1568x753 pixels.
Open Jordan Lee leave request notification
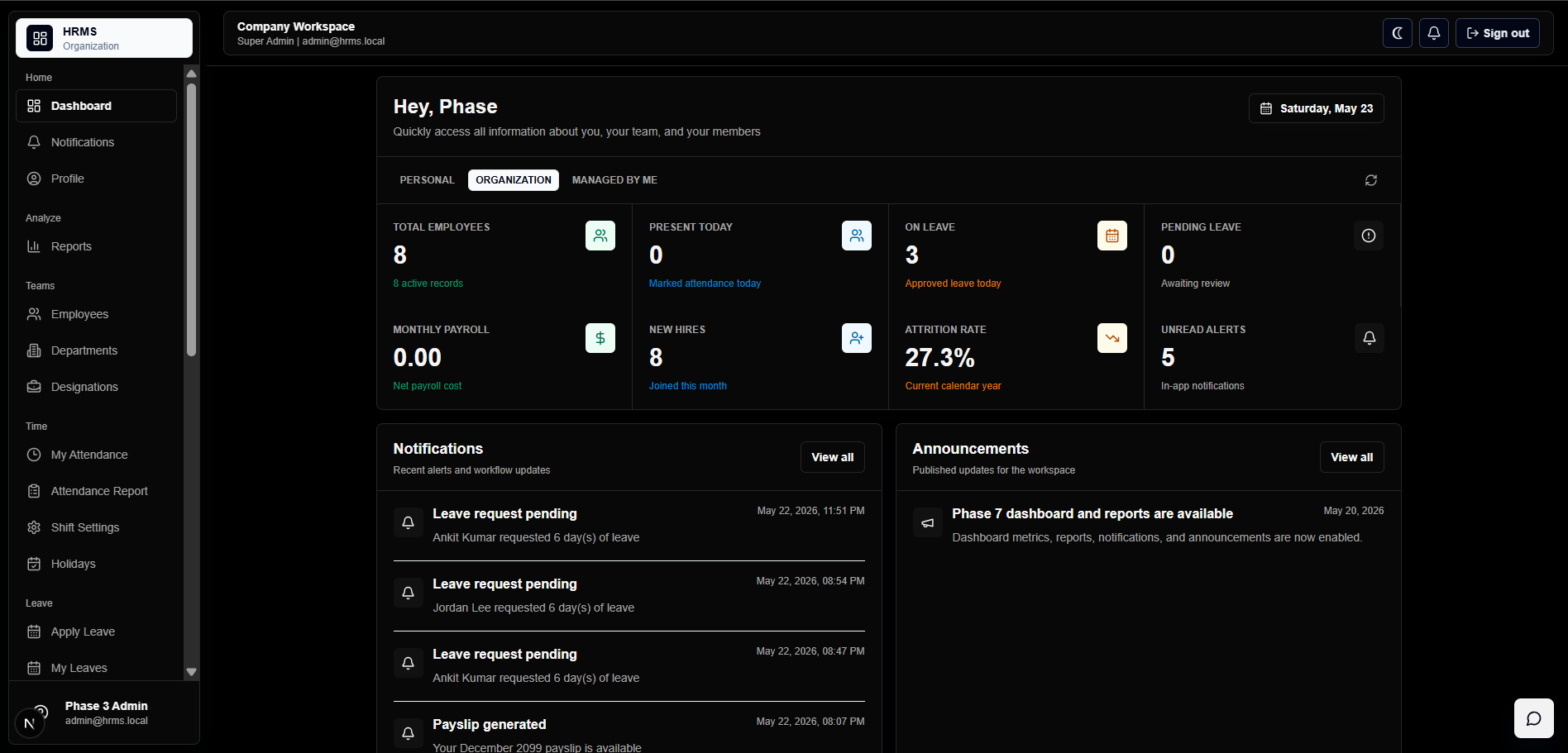coord(629,596)
